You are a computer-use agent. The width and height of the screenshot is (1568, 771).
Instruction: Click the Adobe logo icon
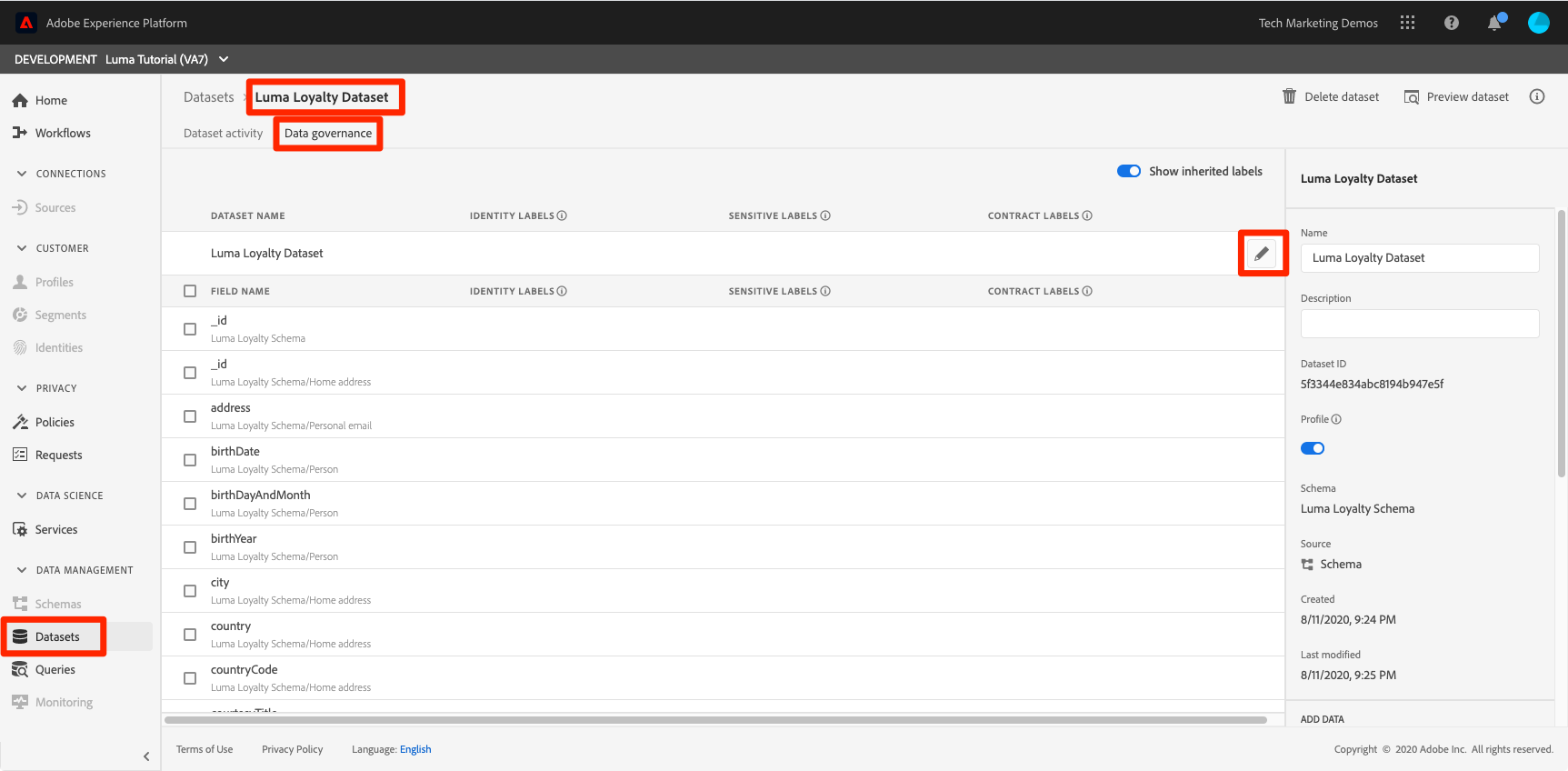coord(26,23)
